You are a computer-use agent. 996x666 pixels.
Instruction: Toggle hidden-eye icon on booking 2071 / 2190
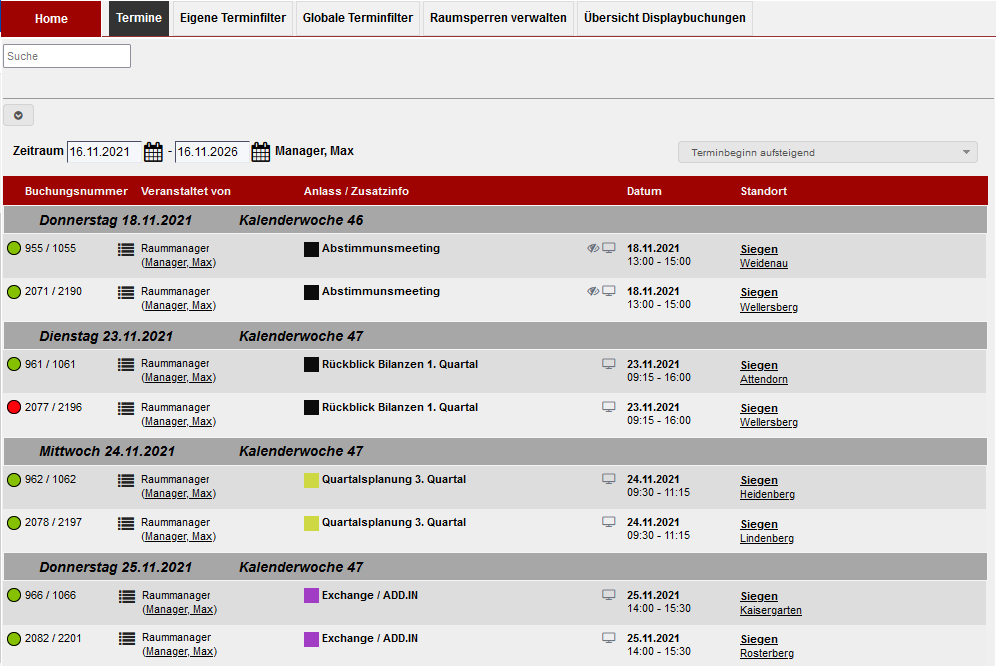593,292
